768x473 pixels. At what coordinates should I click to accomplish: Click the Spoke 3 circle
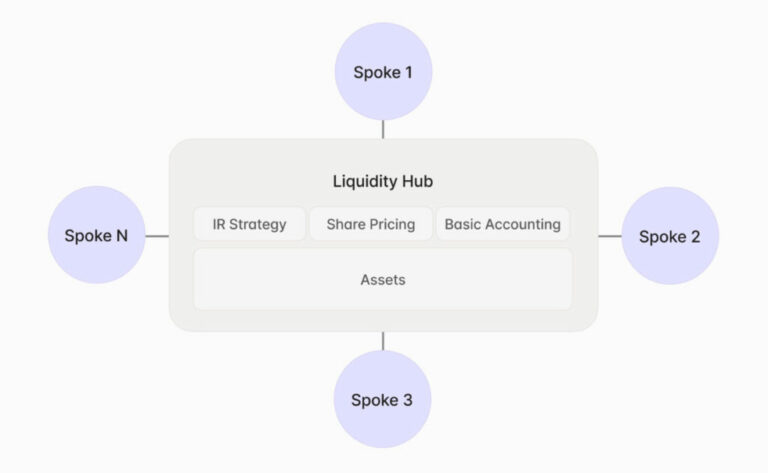pyautogui.click(x=382, y=400)
